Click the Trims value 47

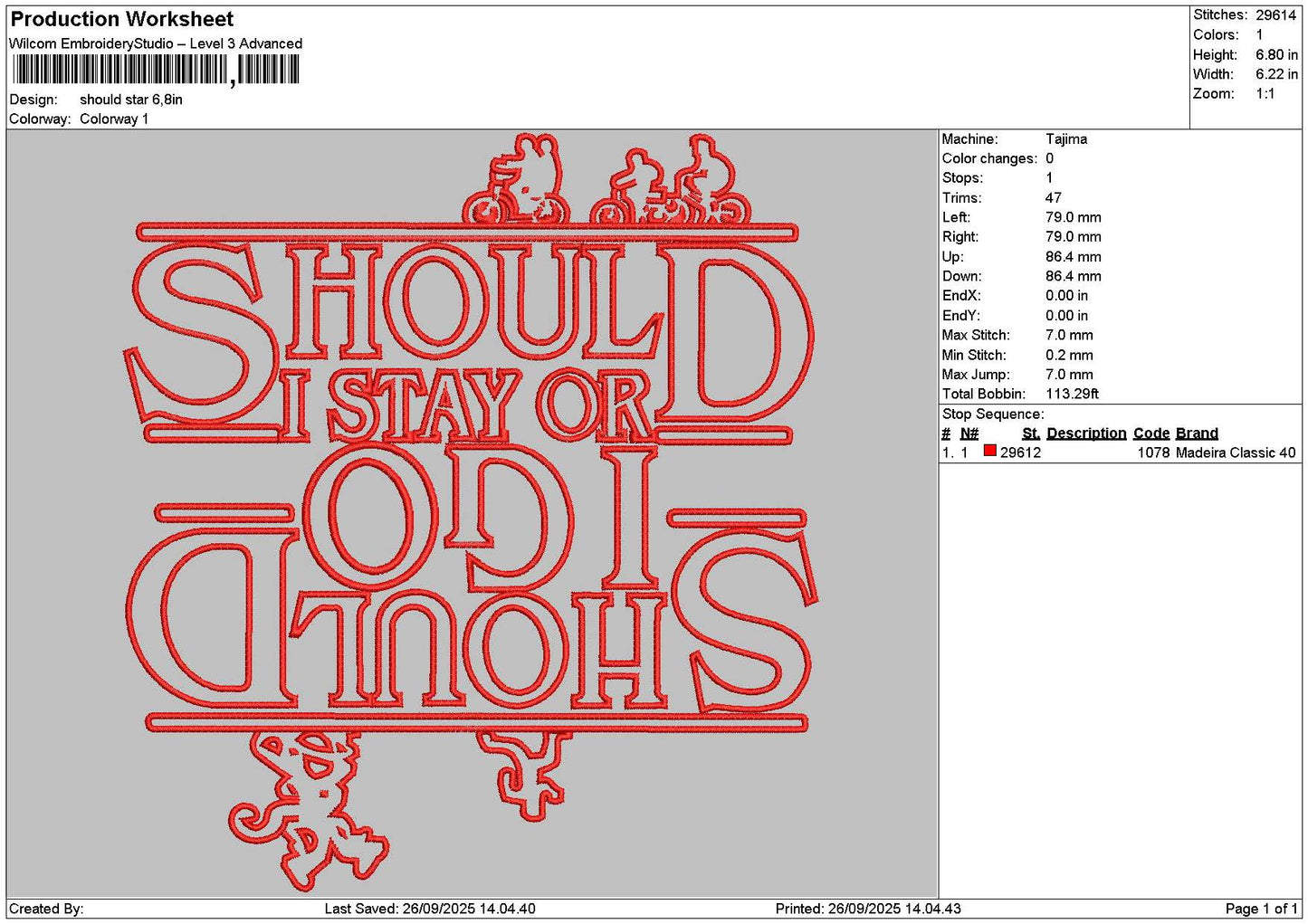tap(1054, 198)
